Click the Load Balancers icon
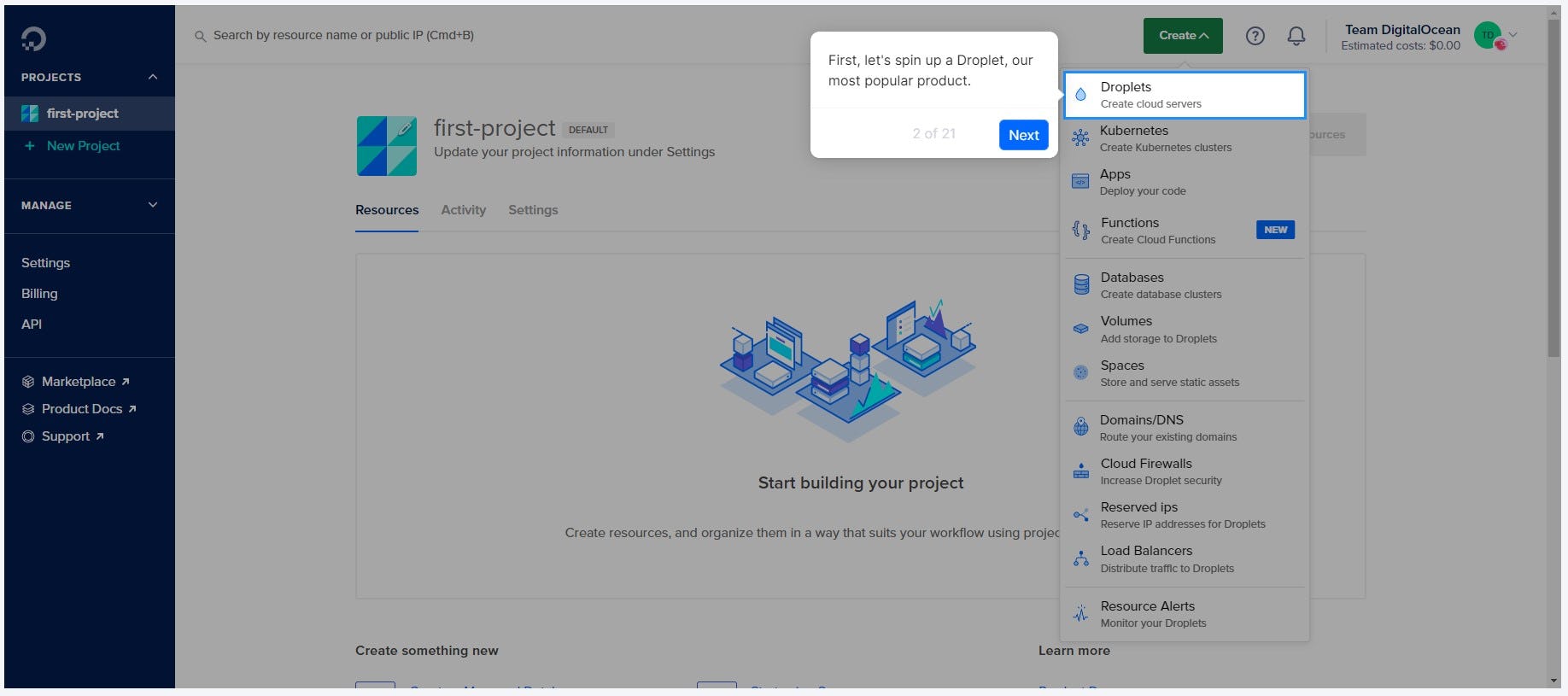 (x=1080, y=559)
